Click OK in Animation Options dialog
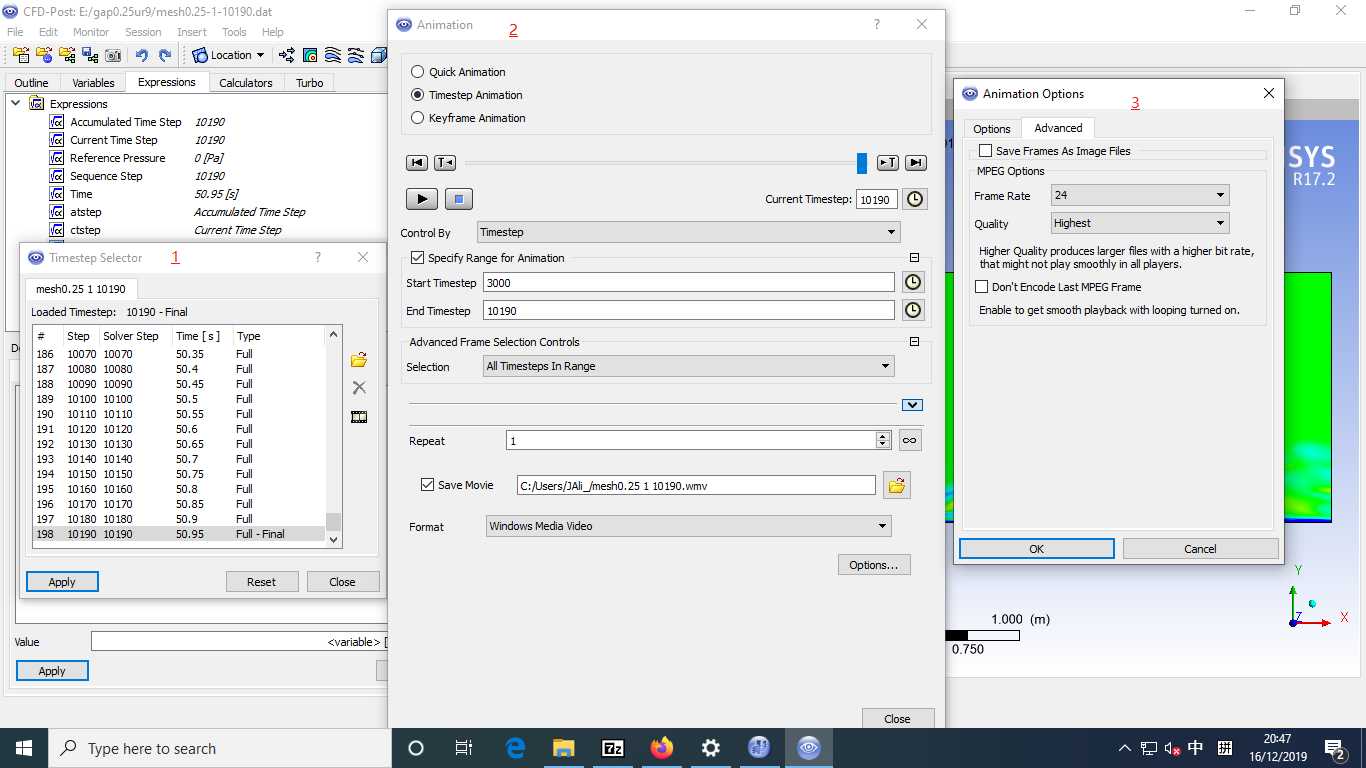This screenshot has width=1366, height=768. coord(1037,549)
